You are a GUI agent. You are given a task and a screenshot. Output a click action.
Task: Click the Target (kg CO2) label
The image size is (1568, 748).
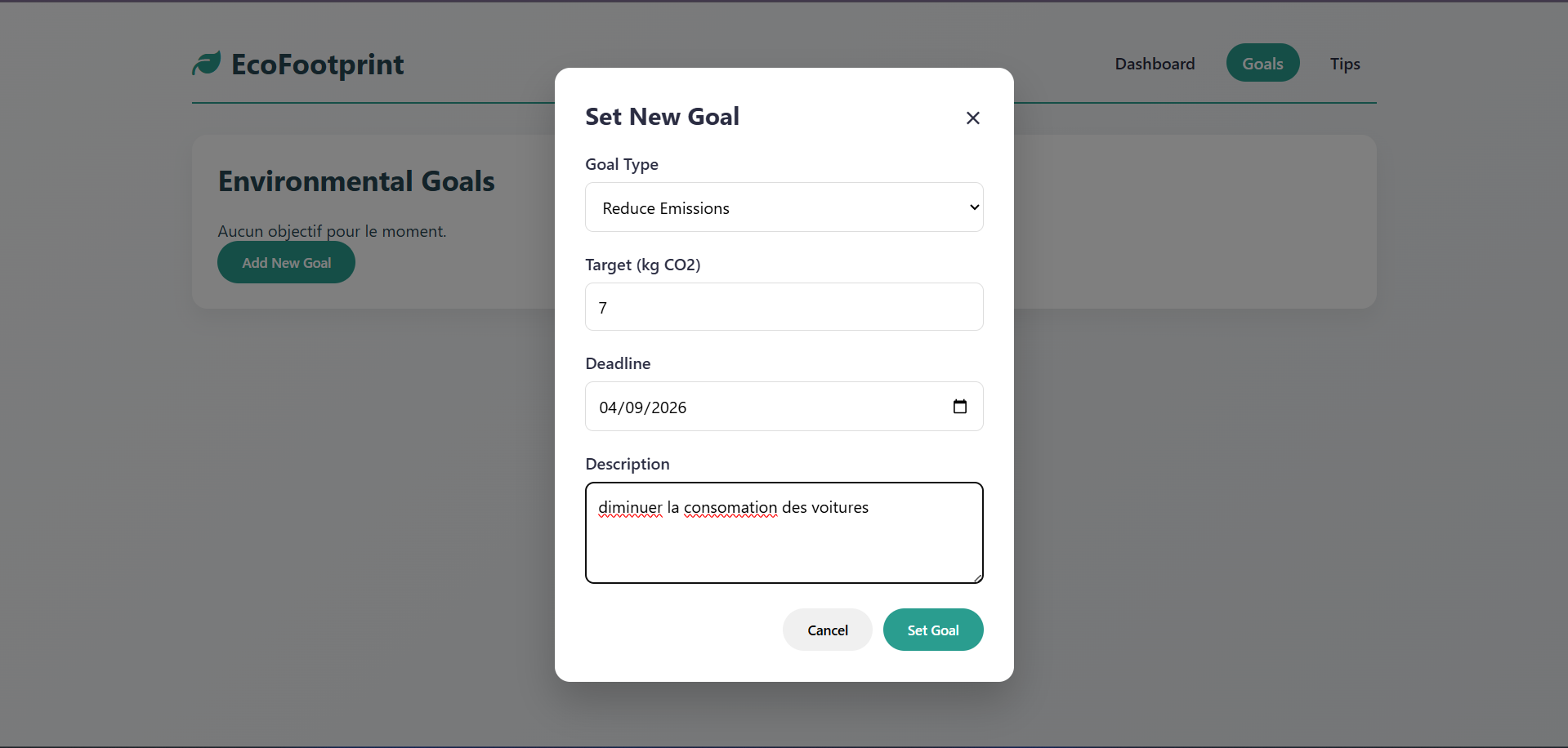643,265
